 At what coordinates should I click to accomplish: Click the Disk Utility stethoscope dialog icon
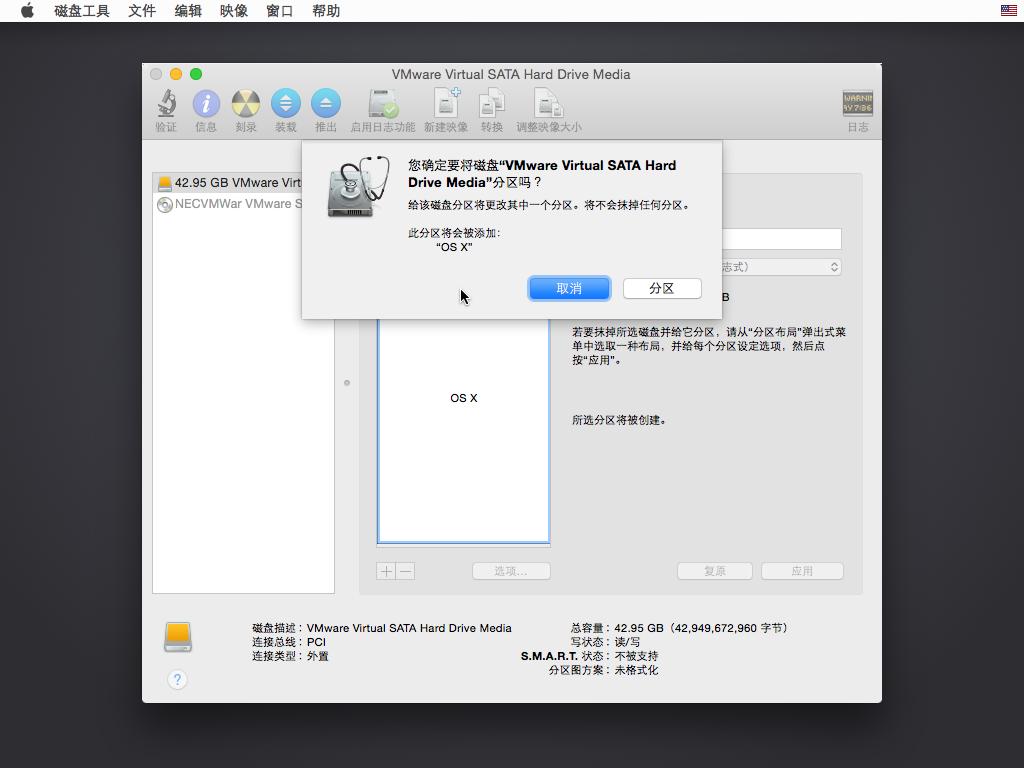tap(358, 186)
